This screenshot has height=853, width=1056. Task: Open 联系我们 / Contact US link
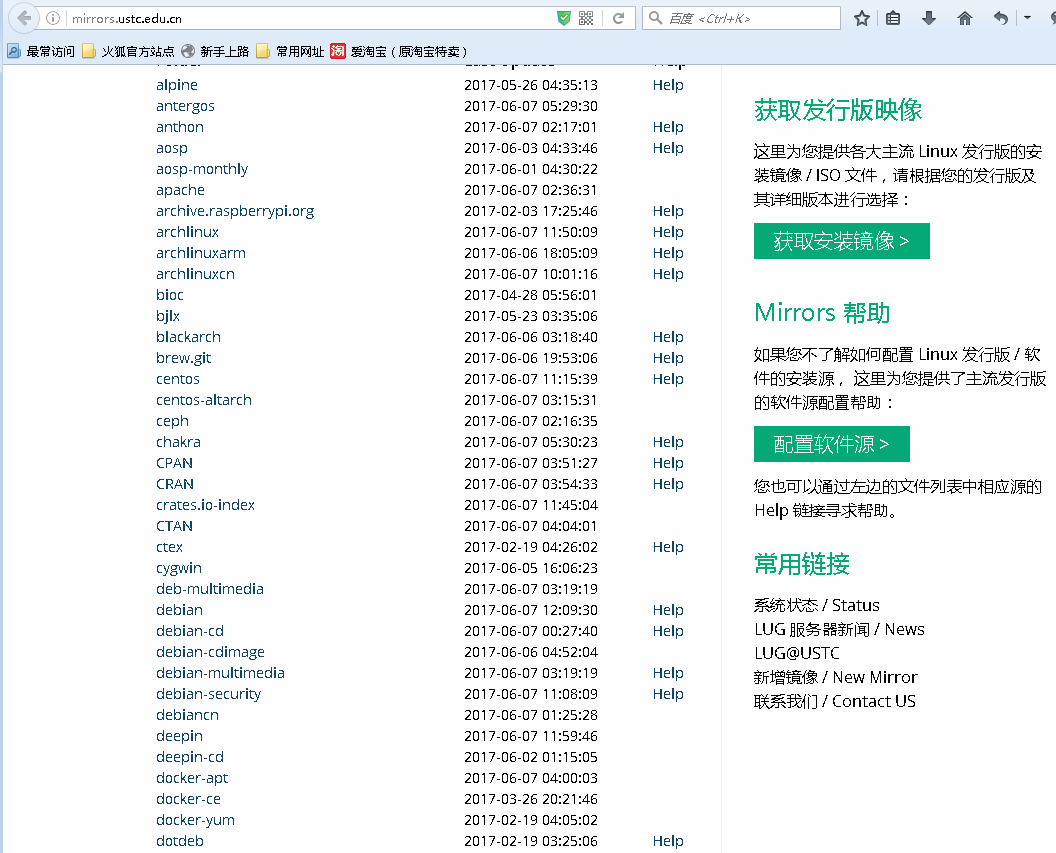[834, 702]
